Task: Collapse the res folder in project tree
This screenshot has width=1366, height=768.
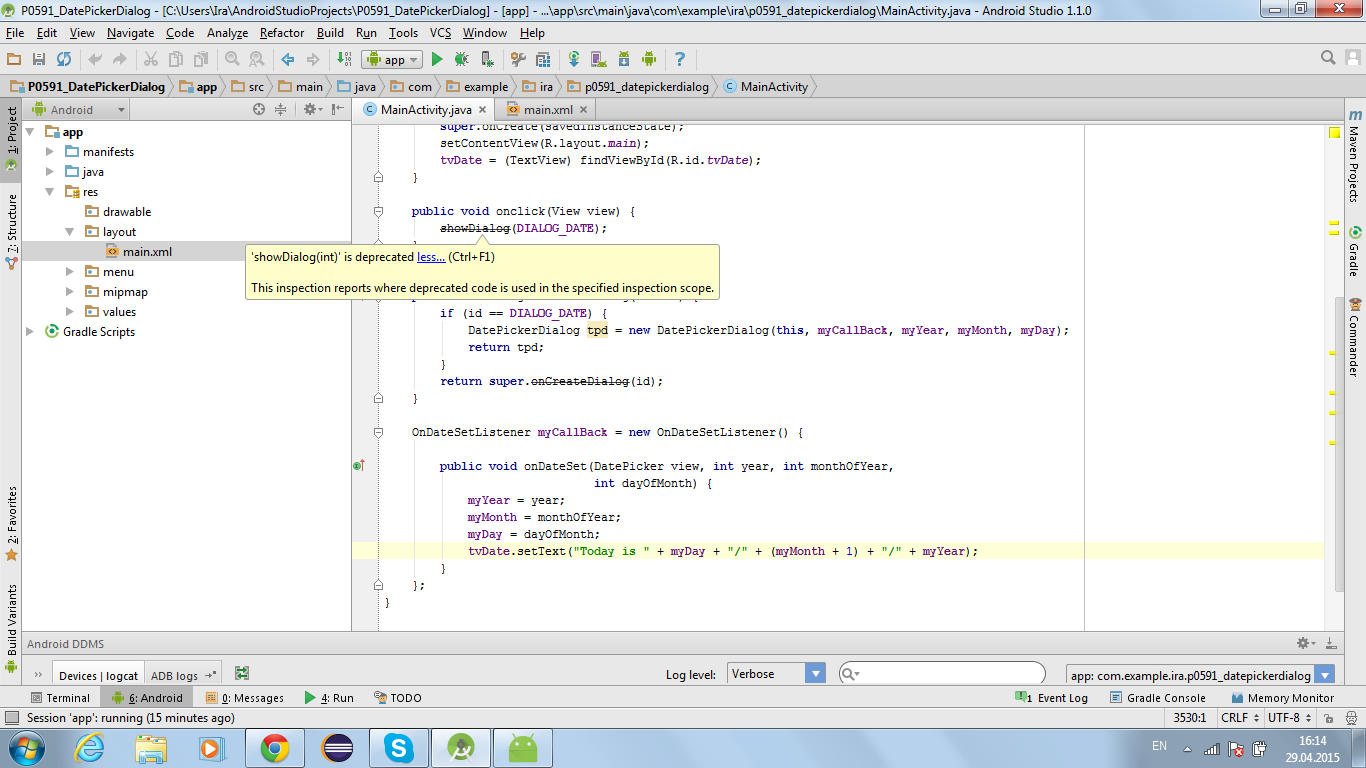Action: click(50, 192)
